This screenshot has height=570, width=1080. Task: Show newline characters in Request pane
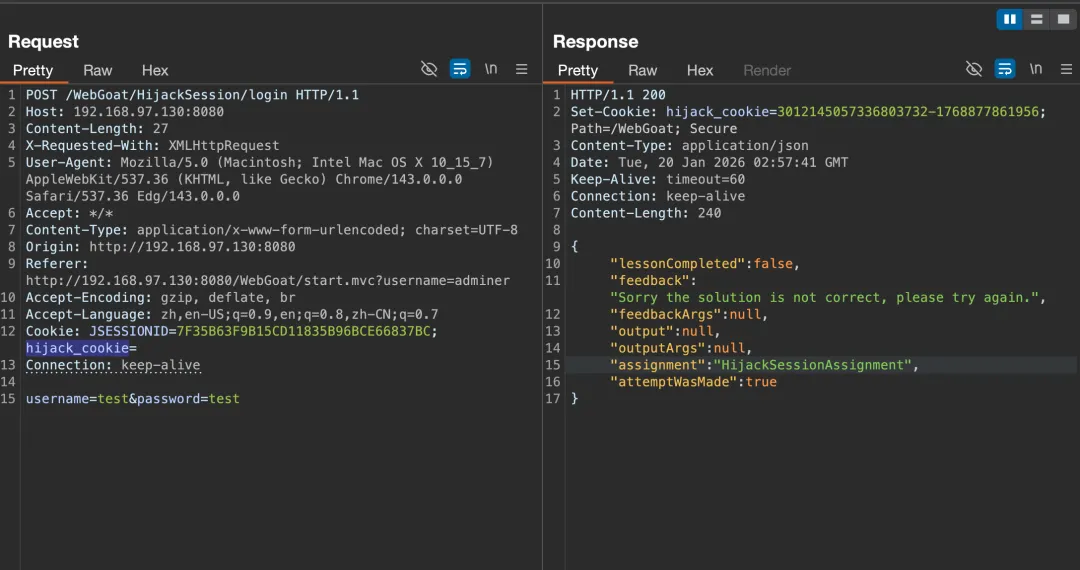tap(491, 69)
